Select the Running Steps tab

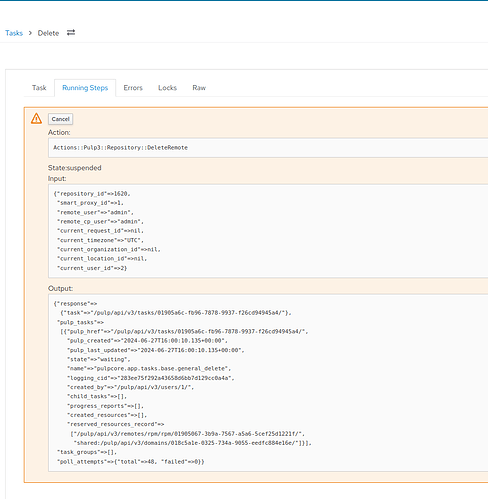[x=85, y=88]
